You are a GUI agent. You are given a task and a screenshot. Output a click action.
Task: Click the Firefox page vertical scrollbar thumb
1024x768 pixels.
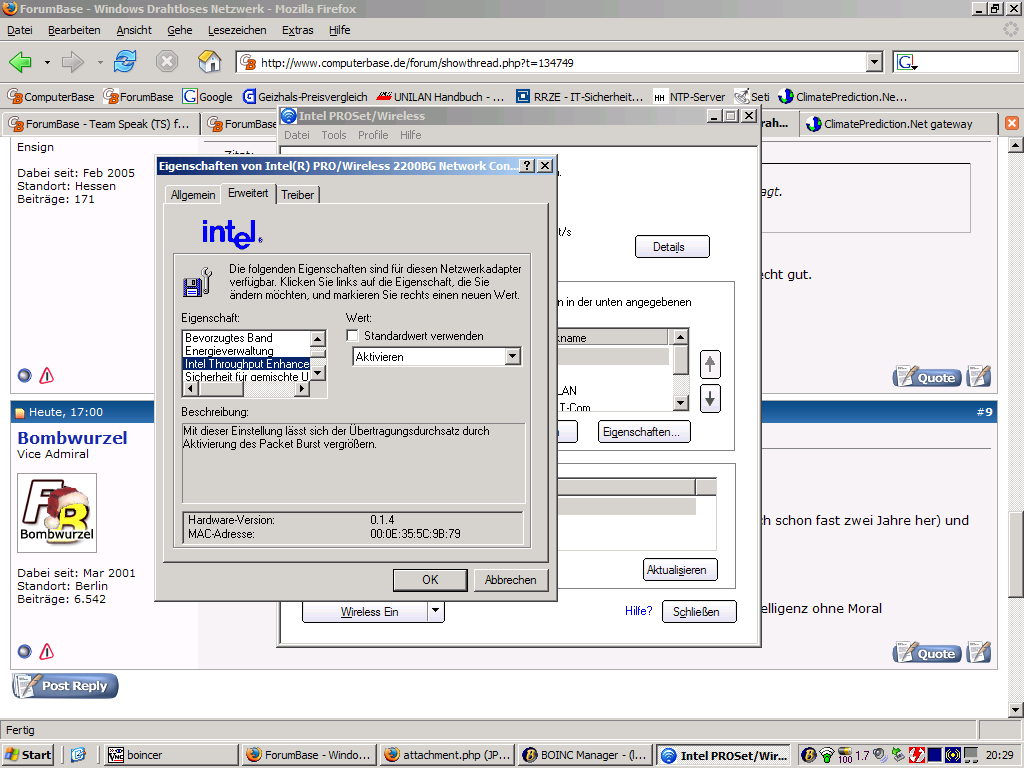click(x=1016, y=554)
